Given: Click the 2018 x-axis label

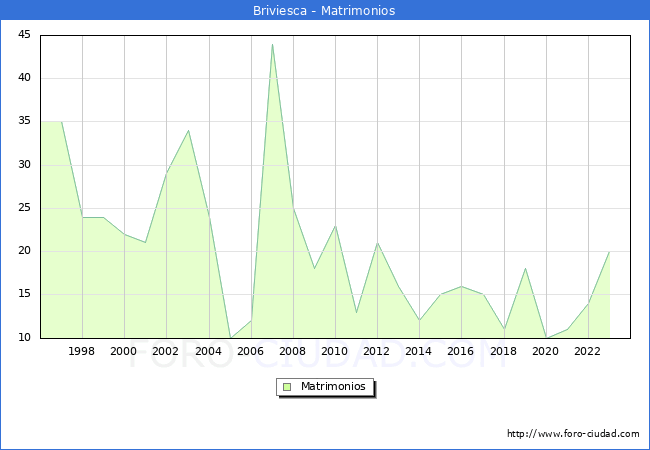Looking at the screenshot, I should pos(503,352).
